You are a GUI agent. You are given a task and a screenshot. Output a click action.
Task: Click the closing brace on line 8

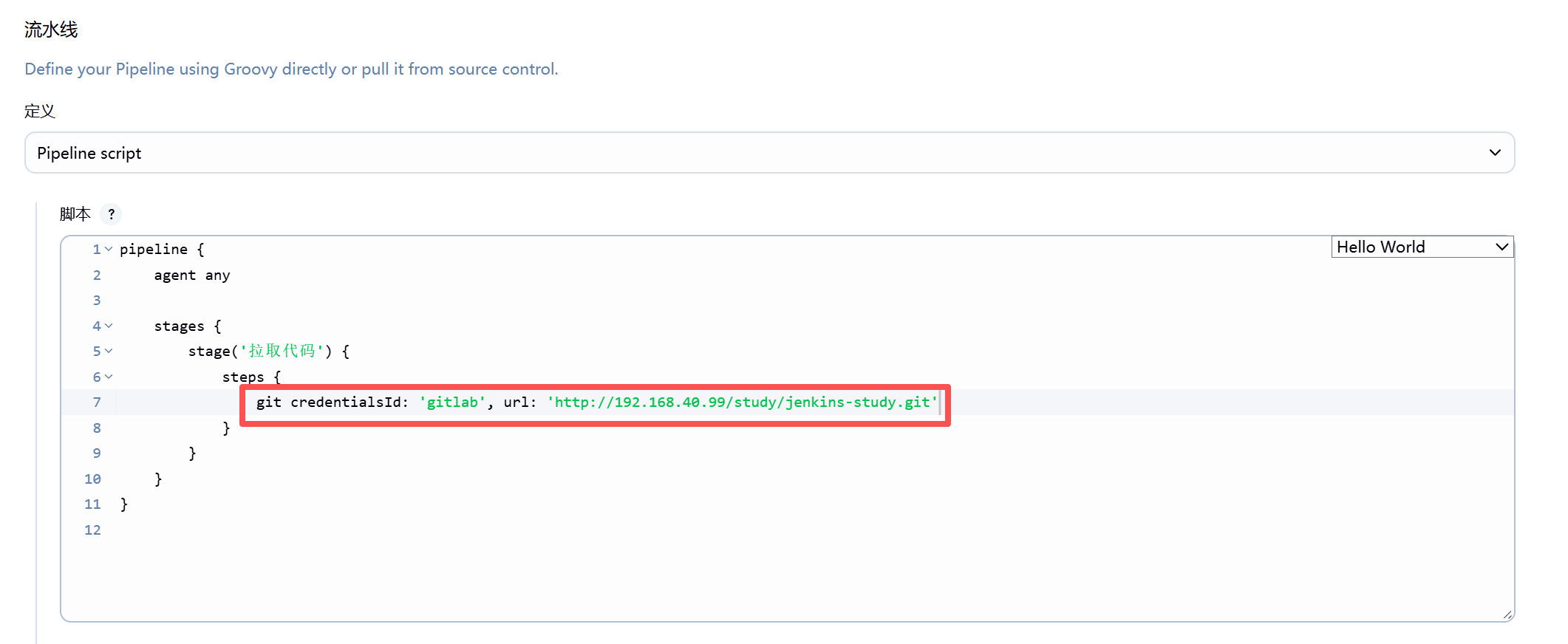tap(226, 428)
